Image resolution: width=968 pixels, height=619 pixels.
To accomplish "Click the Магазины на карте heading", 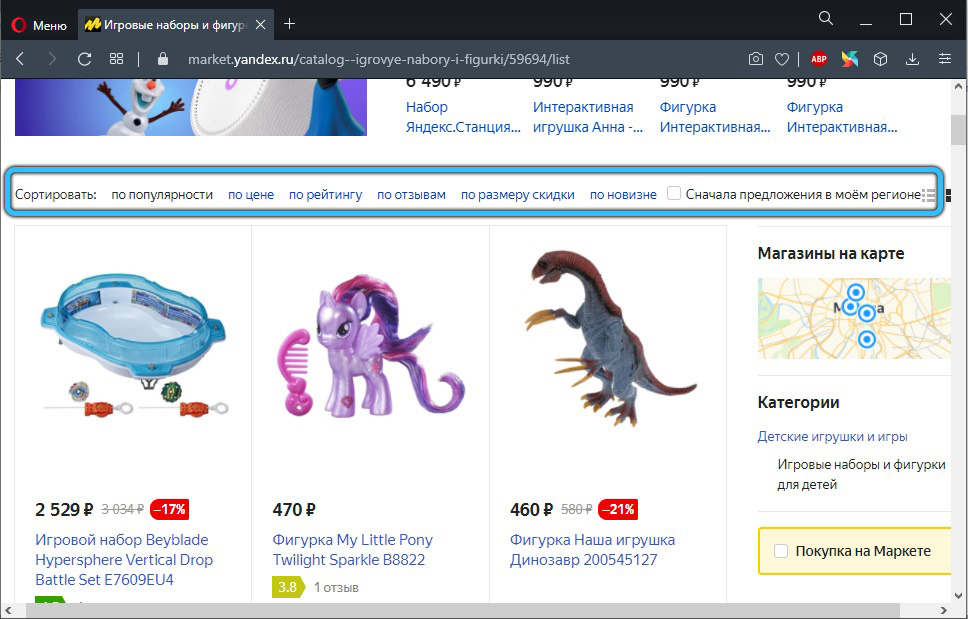I will [x=831, y=254].
